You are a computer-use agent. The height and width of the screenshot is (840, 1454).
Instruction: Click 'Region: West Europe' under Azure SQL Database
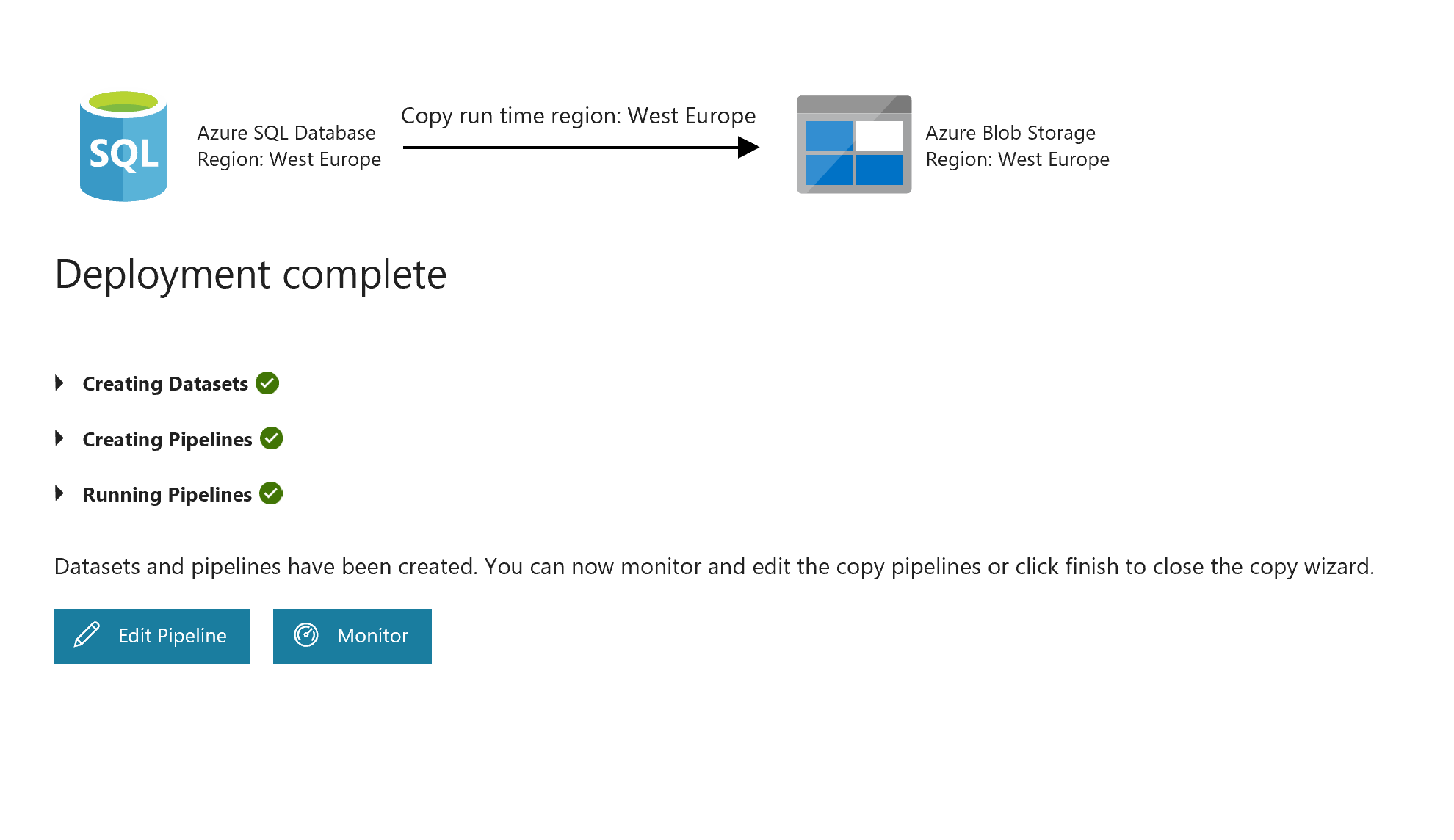289,159
